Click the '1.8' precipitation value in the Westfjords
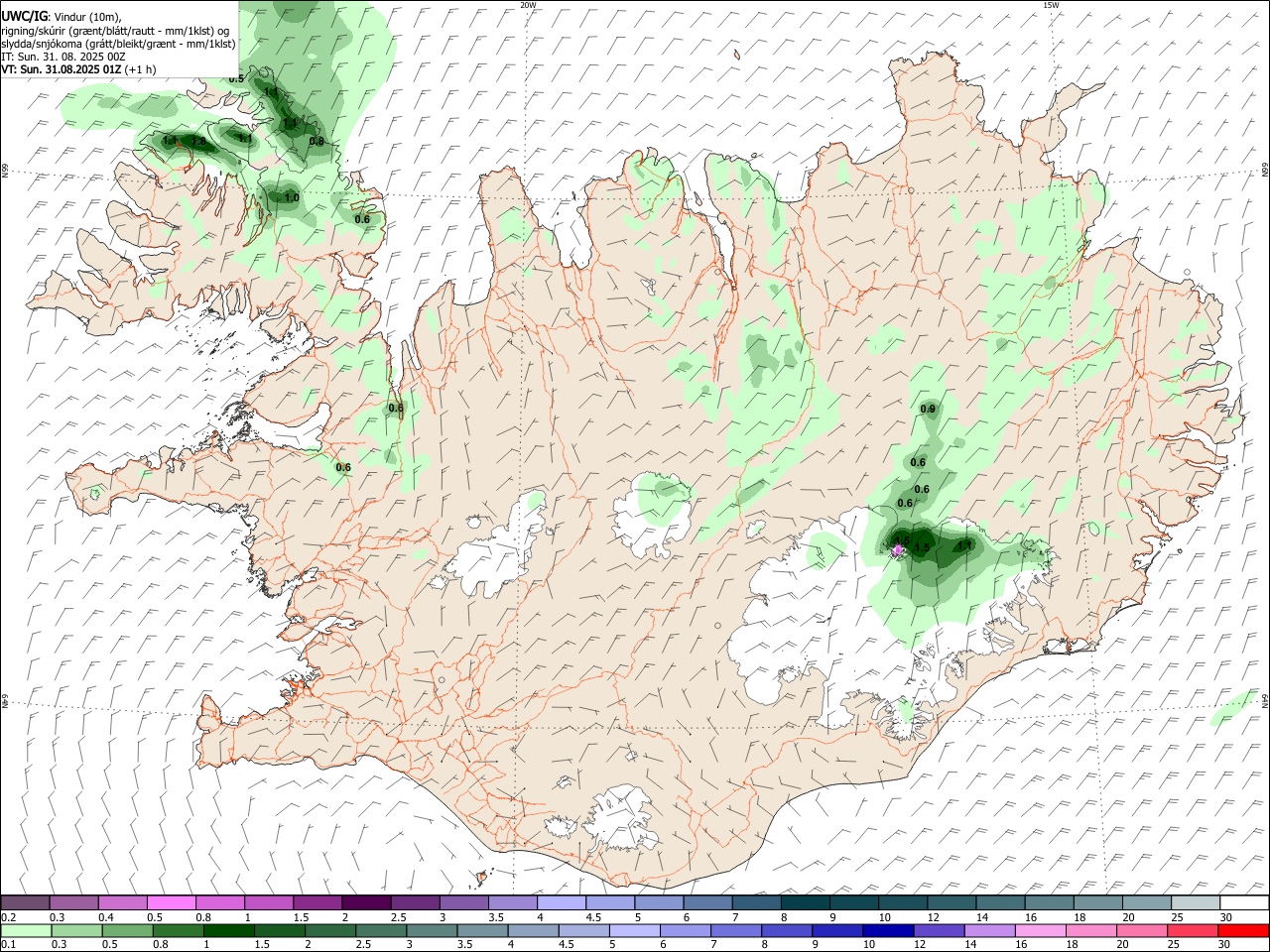This screenshot has width=1270, height=952. pos(198,141)
